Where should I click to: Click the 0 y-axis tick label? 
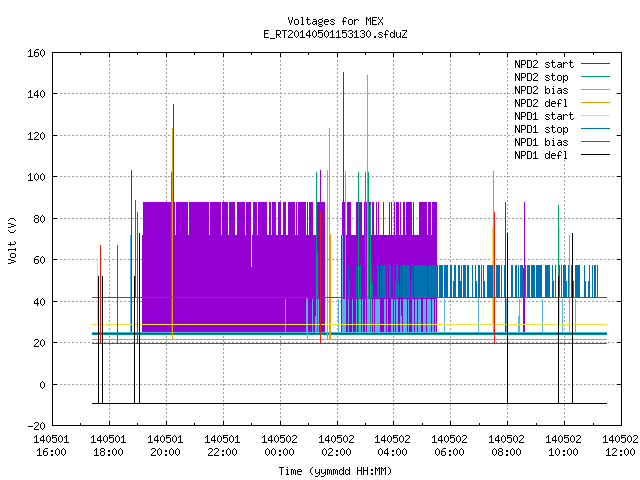tap(42, 384)
